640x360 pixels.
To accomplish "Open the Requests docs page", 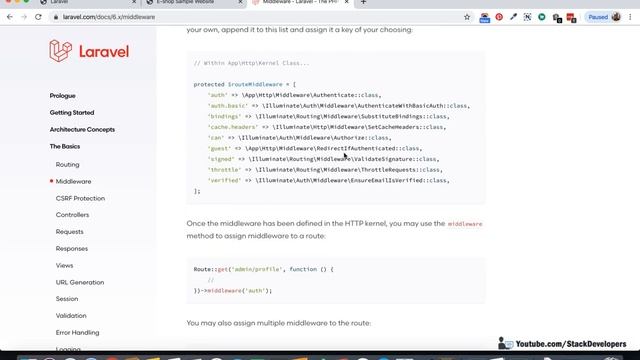I will 69,232.
